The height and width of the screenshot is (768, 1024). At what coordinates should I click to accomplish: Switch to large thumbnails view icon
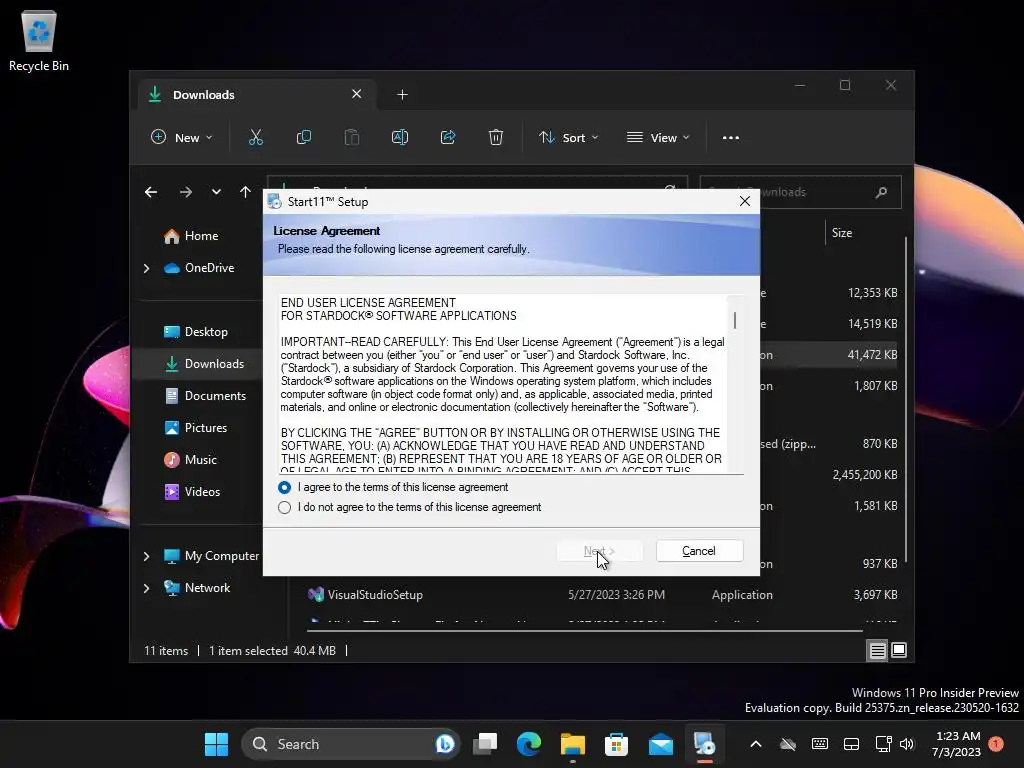[x=899, y=650]
